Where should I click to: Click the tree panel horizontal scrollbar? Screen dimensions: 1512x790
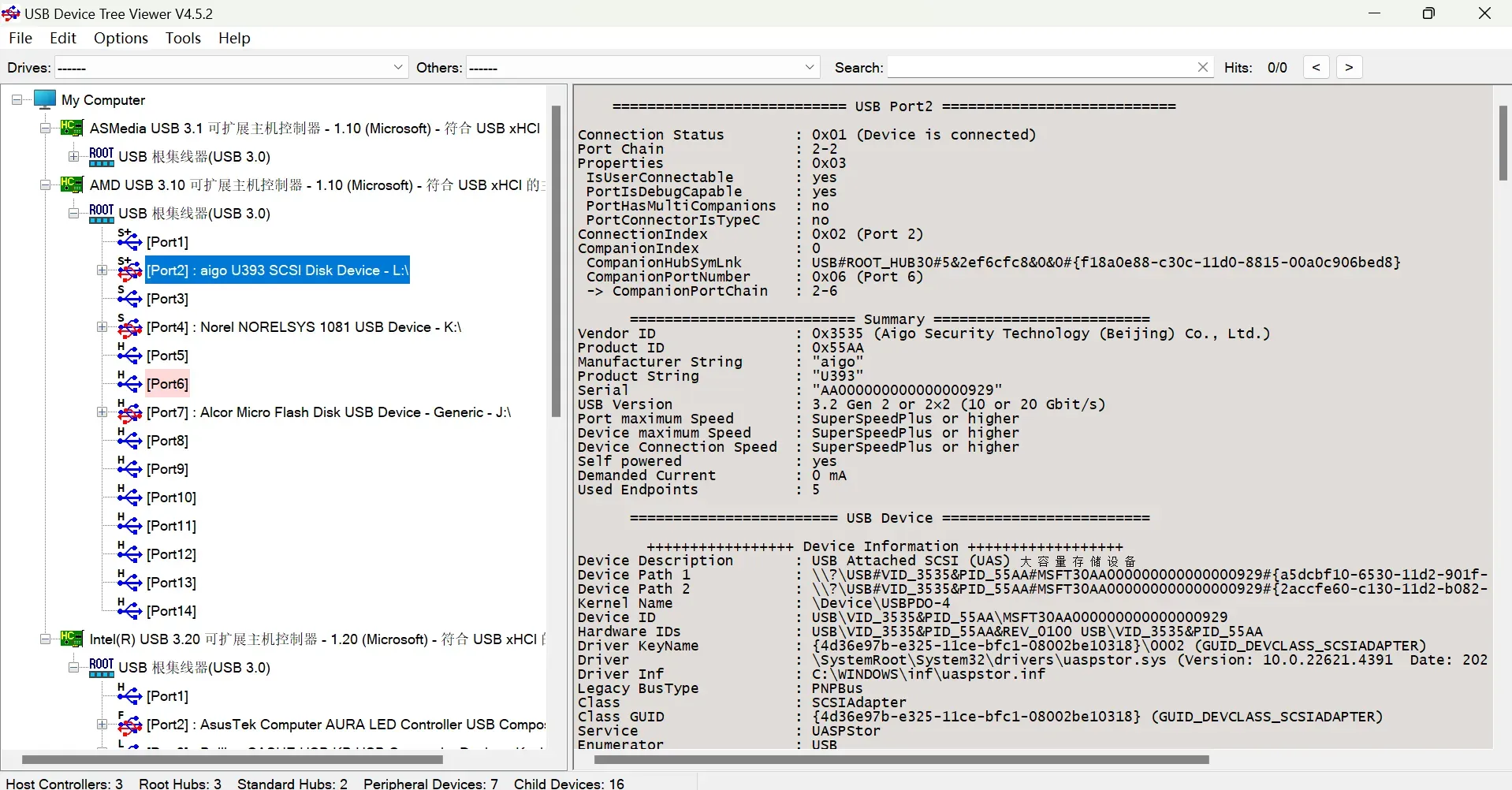tap(233, 760)
